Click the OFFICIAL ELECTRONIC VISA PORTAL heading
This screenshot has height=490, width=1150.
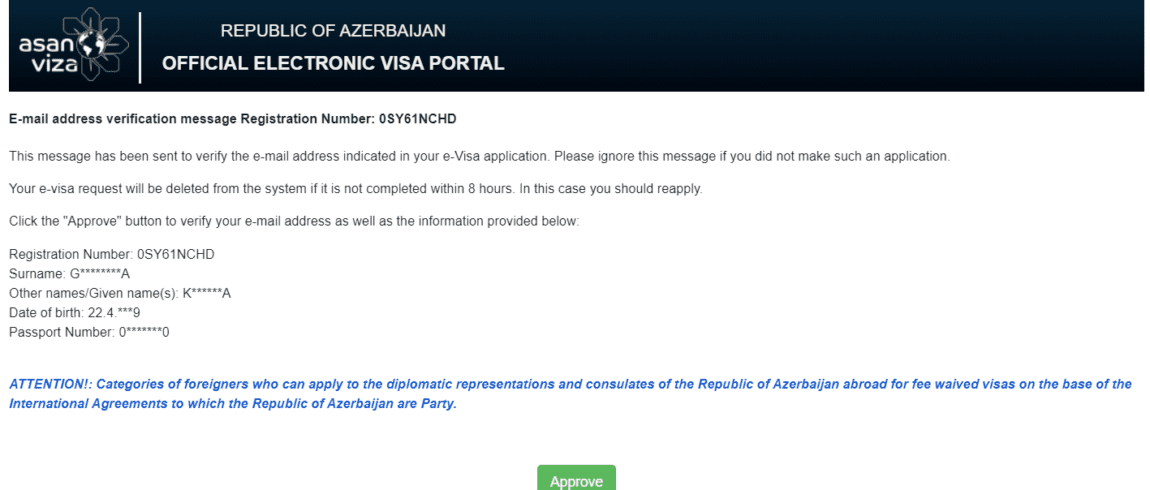(x=333, y=64)
